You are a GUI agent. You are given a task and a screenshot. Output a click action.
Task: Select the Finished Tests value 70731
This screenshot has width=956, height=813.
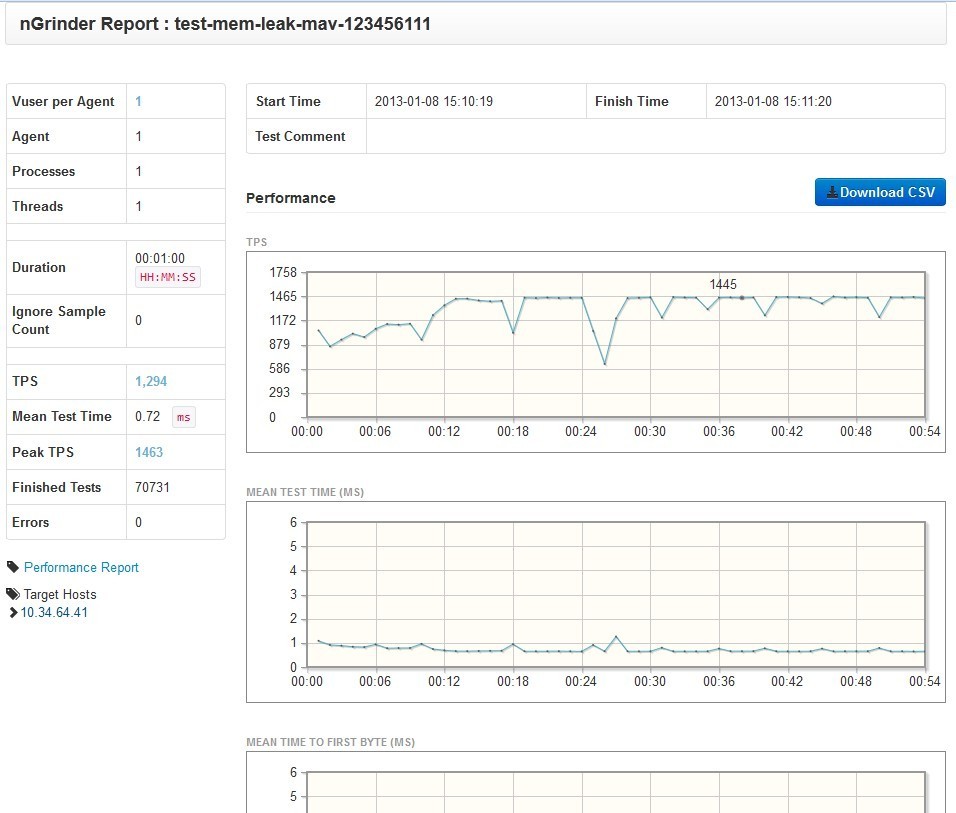click(x=152, y=487)
